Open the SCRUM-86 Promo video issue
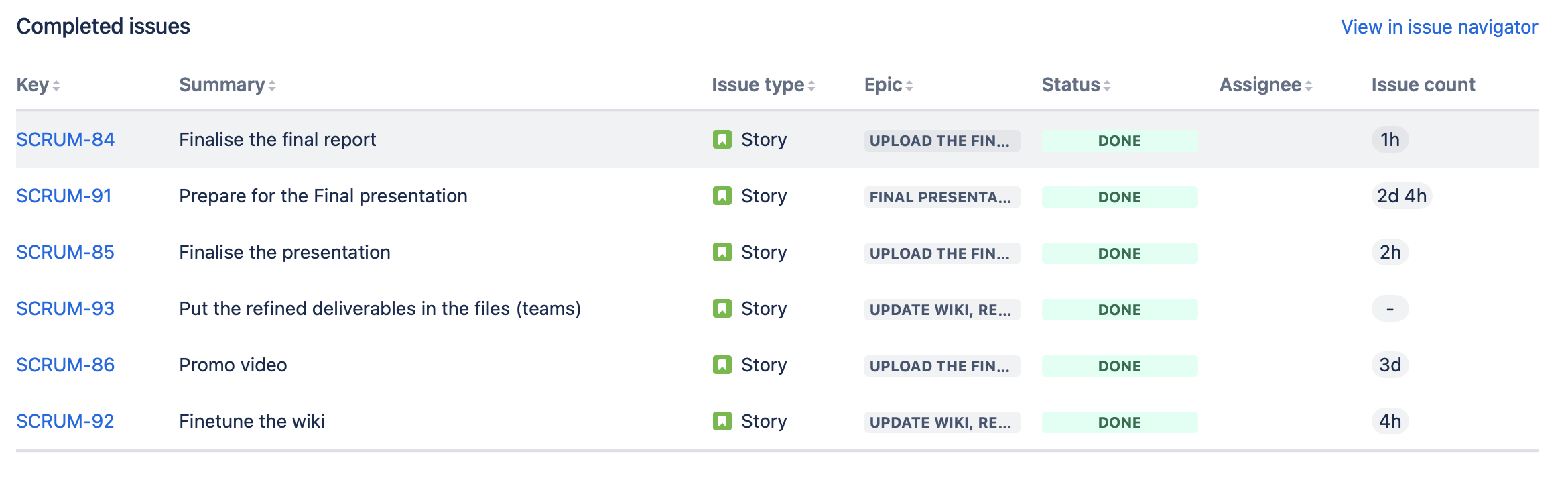The width and height of the screenshot is (1568, 480). point(65,365)
